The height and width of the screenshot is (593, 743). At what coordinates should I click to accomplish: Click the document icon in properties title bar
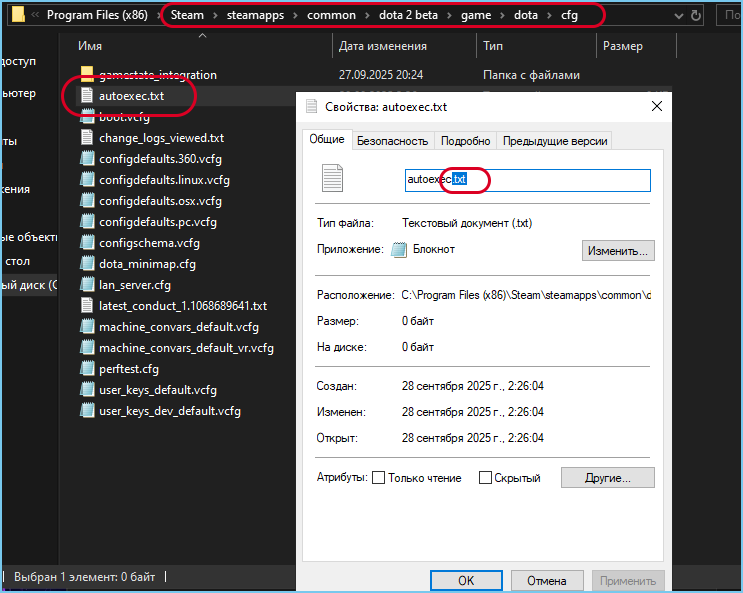click(x=311, y=106)
